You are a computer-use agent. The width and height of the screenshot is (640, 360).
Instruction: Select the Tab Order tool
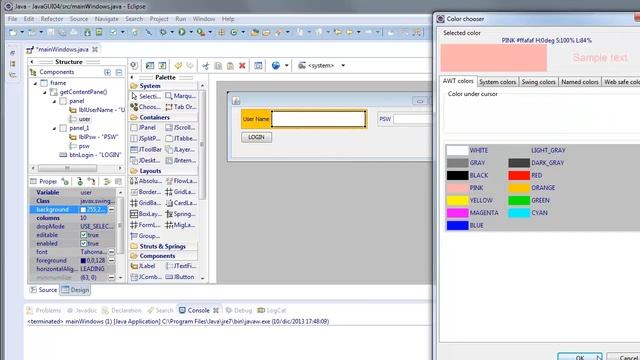181,107
